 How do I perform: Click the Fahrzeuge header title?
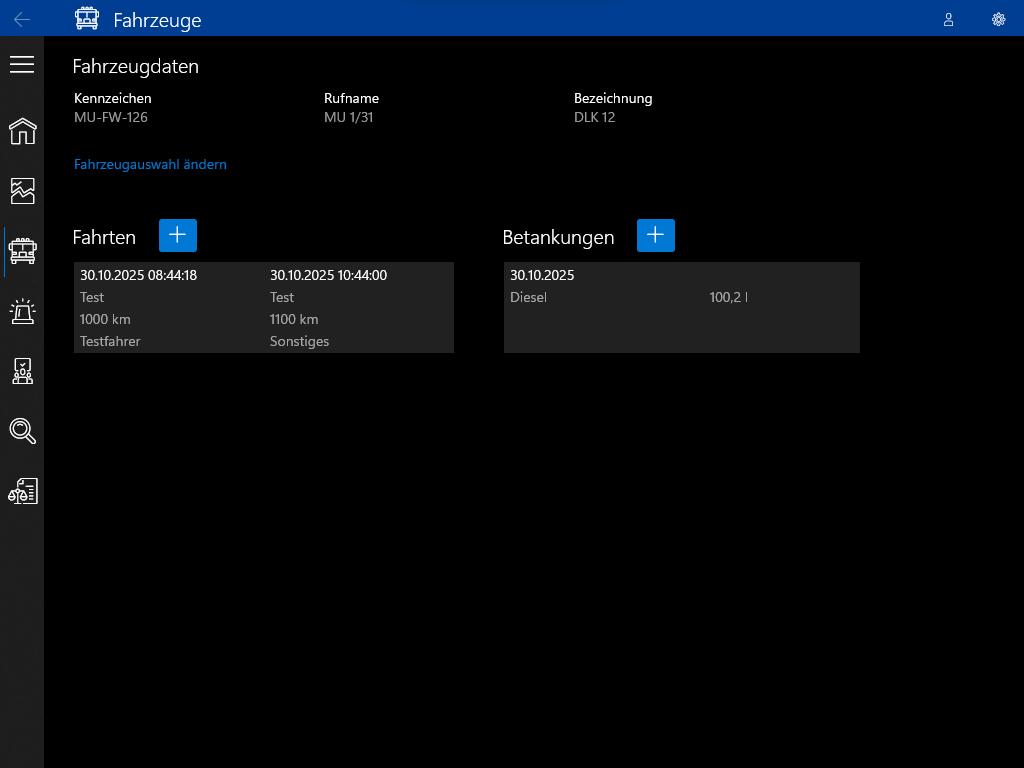[157, 20]
